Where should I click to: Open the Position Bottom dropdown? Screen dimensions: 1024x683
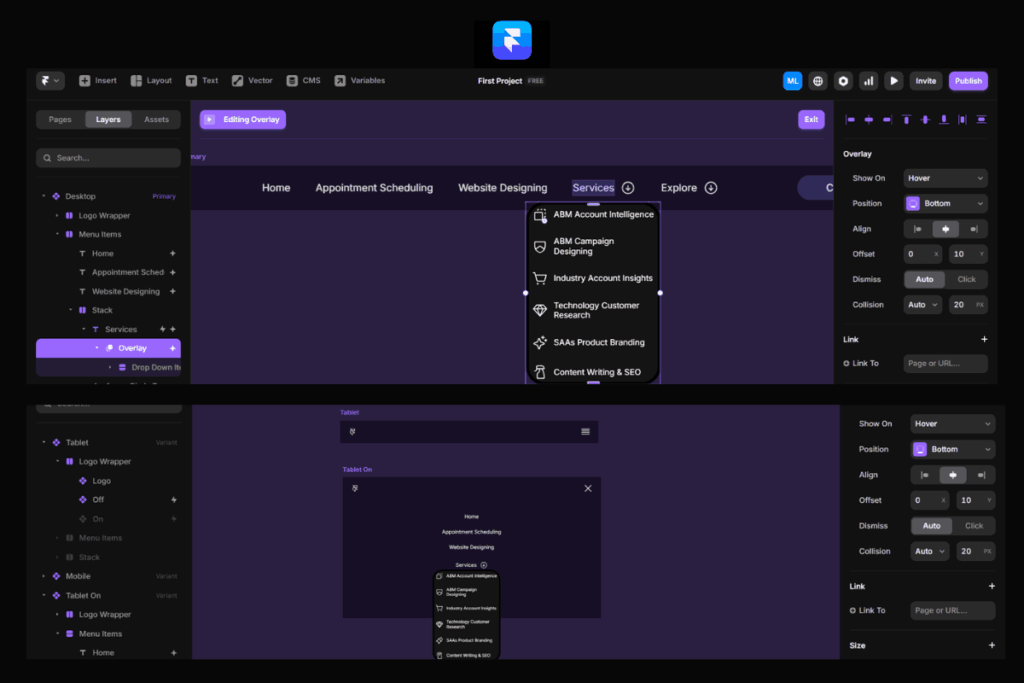coord(945,203)
